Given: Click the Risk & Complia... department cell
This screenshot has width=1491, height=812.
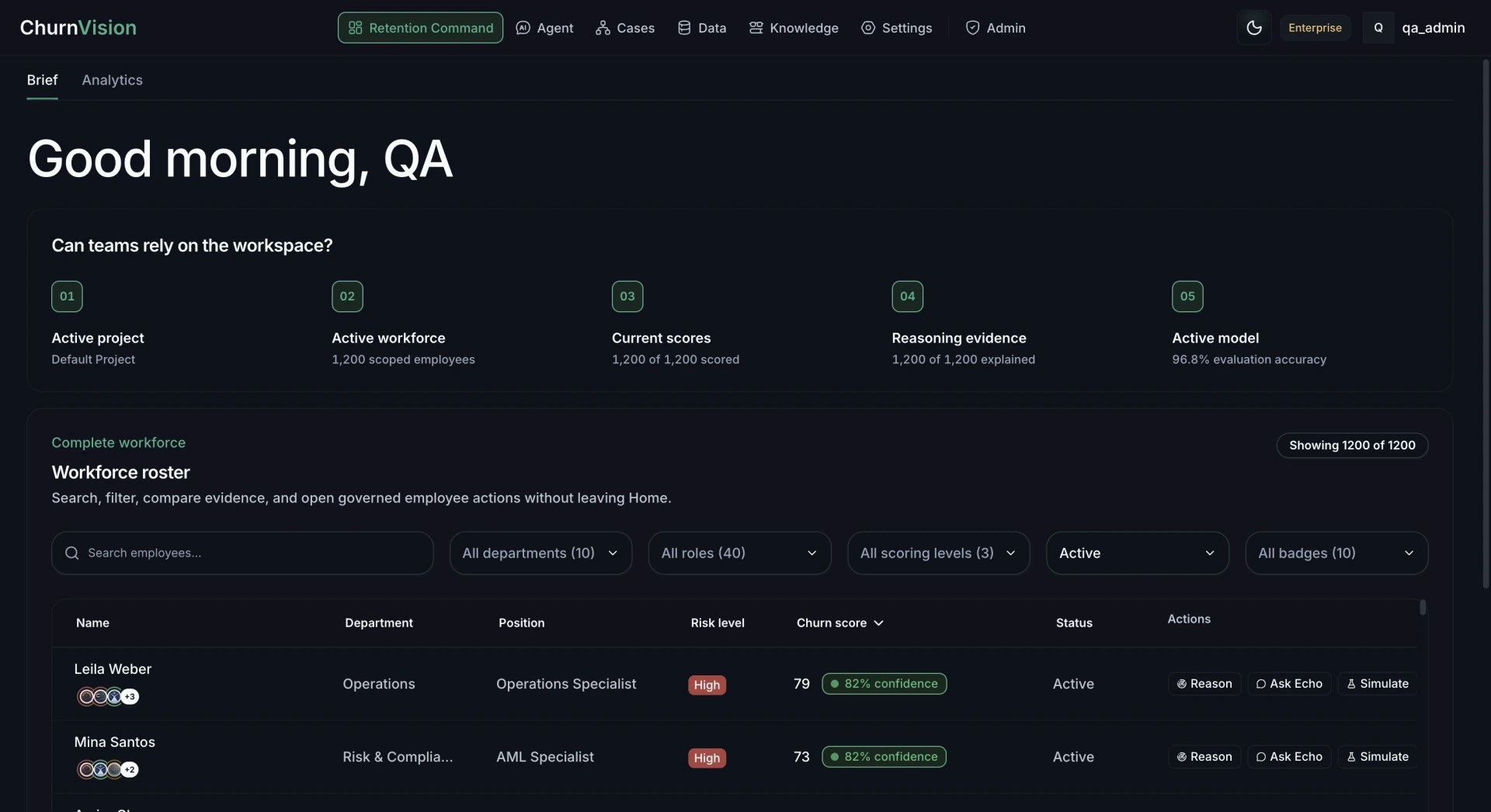Looking at the screenshot, I should (x=398, y=757).
